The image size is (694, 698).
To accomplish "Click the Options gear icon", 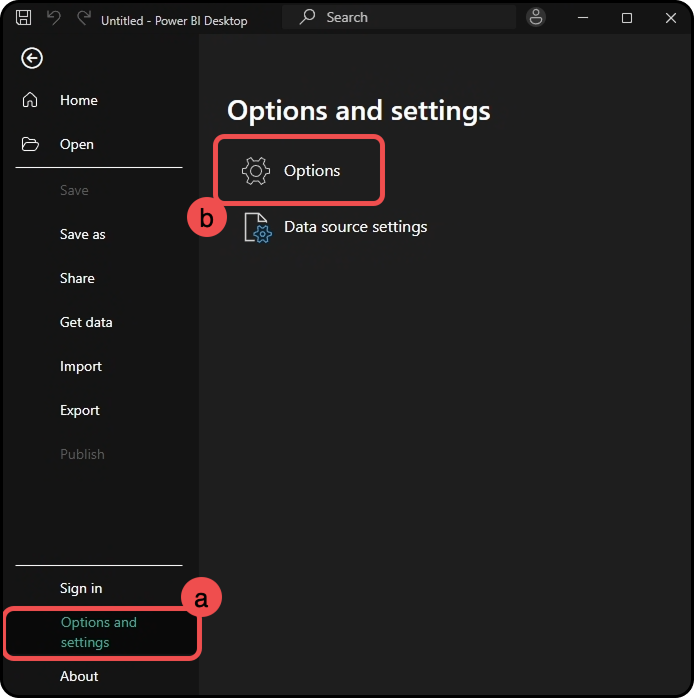I will click(x=256, y=170).
